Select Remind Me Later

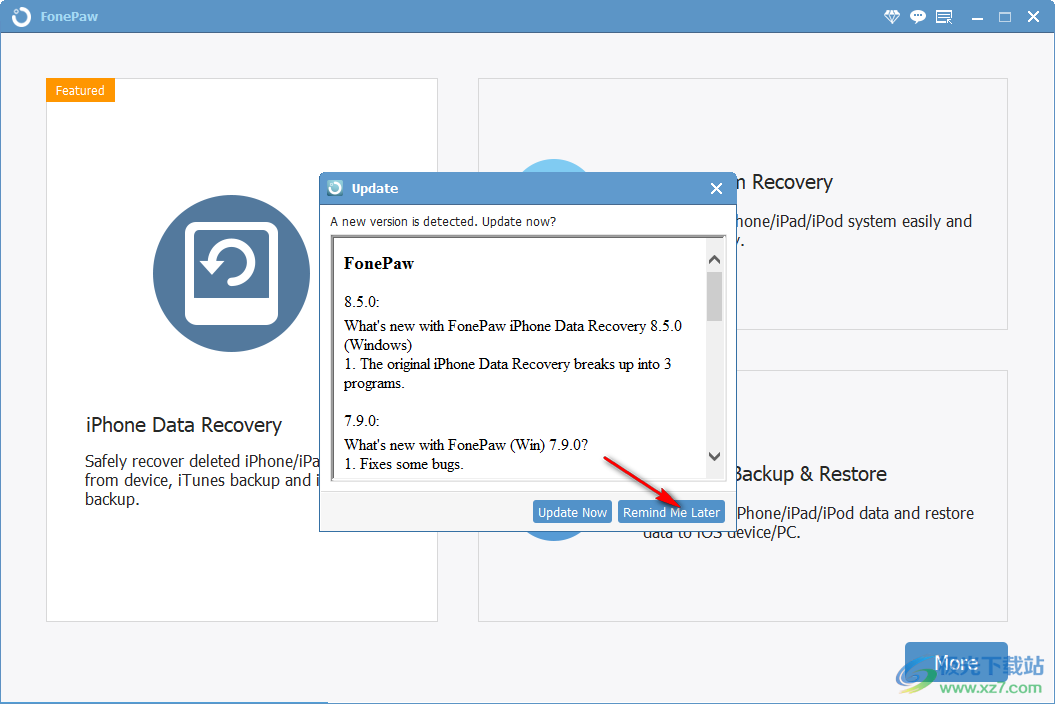pyautogui.click(x=671, y=511)
